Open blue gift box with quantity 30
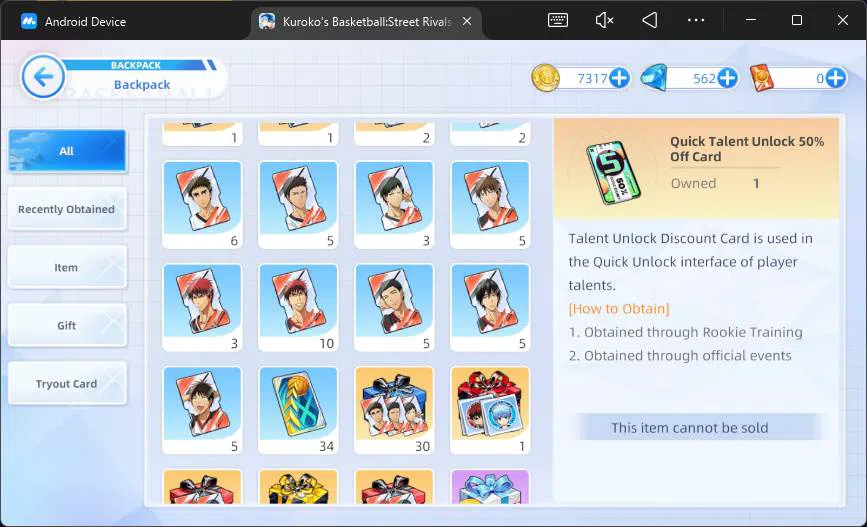Image resolution: width=867 pixels, height=527 pixels. point(394,410)
